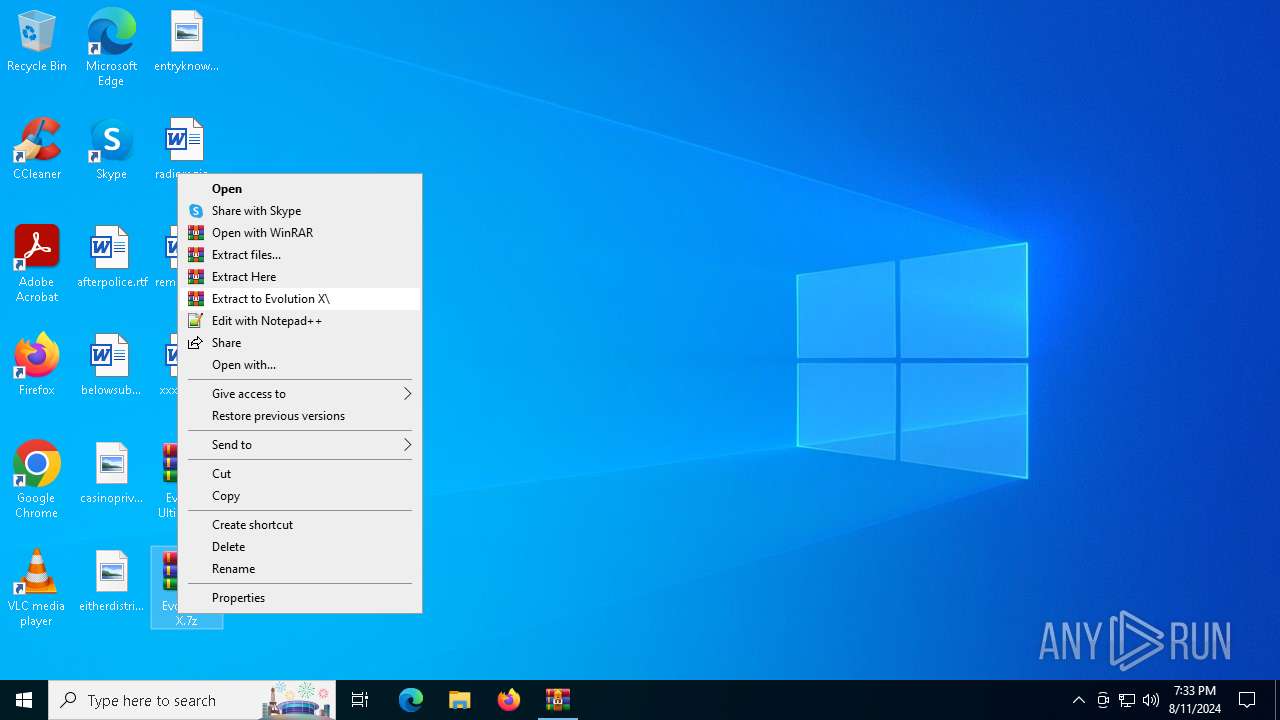Screen dimensions: 1280x720
Task: Choose Copy in the context menu
Action: pos(300,496)
